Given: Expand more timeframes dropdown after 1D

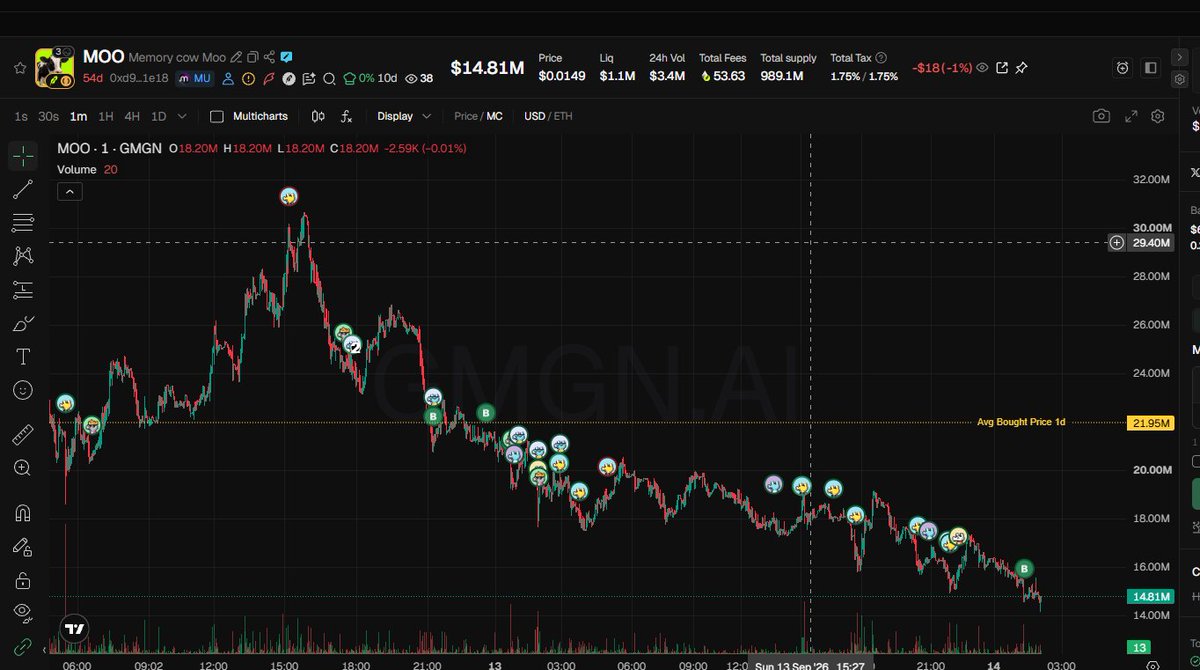Looking at the screenshot, I should [182, 116].
